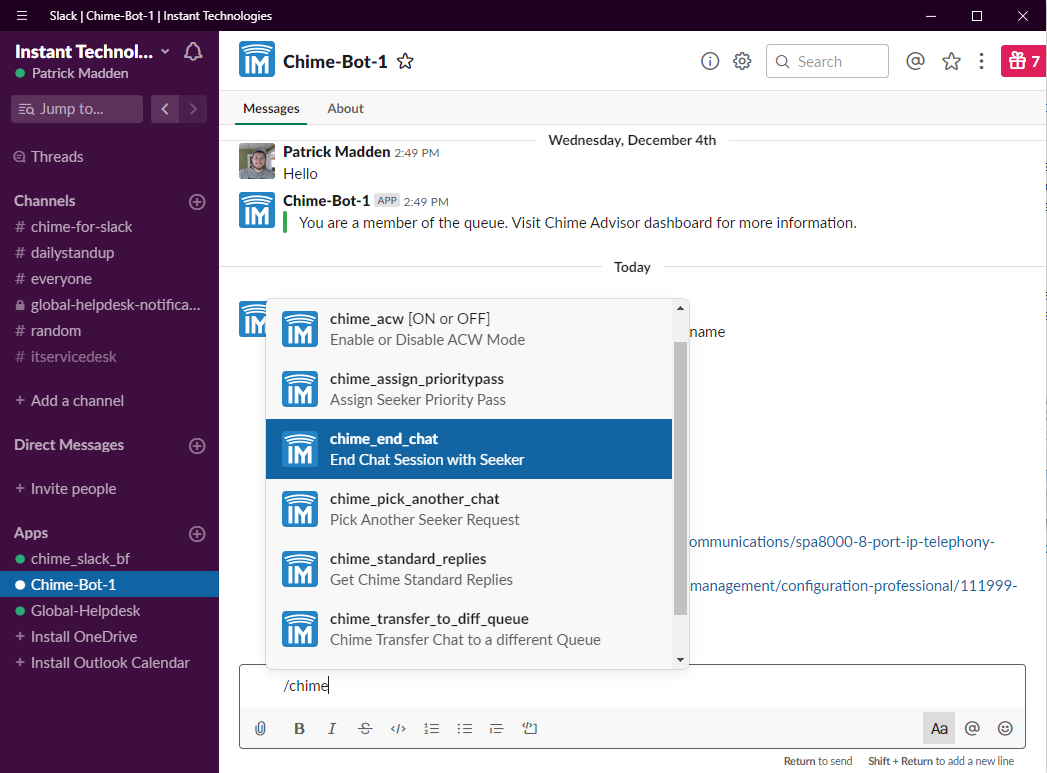Viewport: 1047px width, 773px height.
Task: Open the What's New gift button
Action: tap(1024, 61)
